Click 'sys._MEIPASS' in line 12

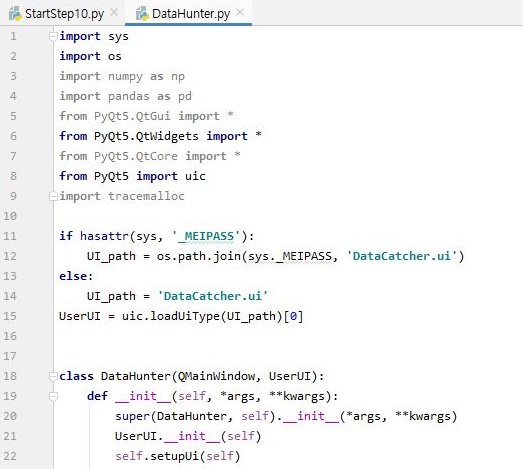[290, 257]
